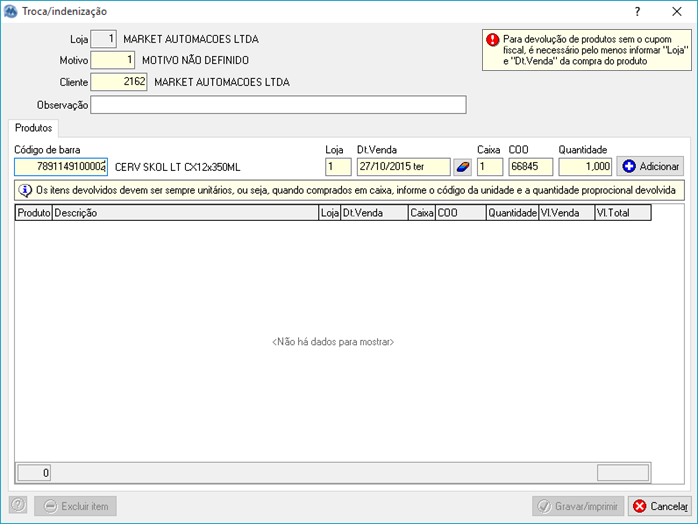Click the empty total box in grid footer

[623, 473]
